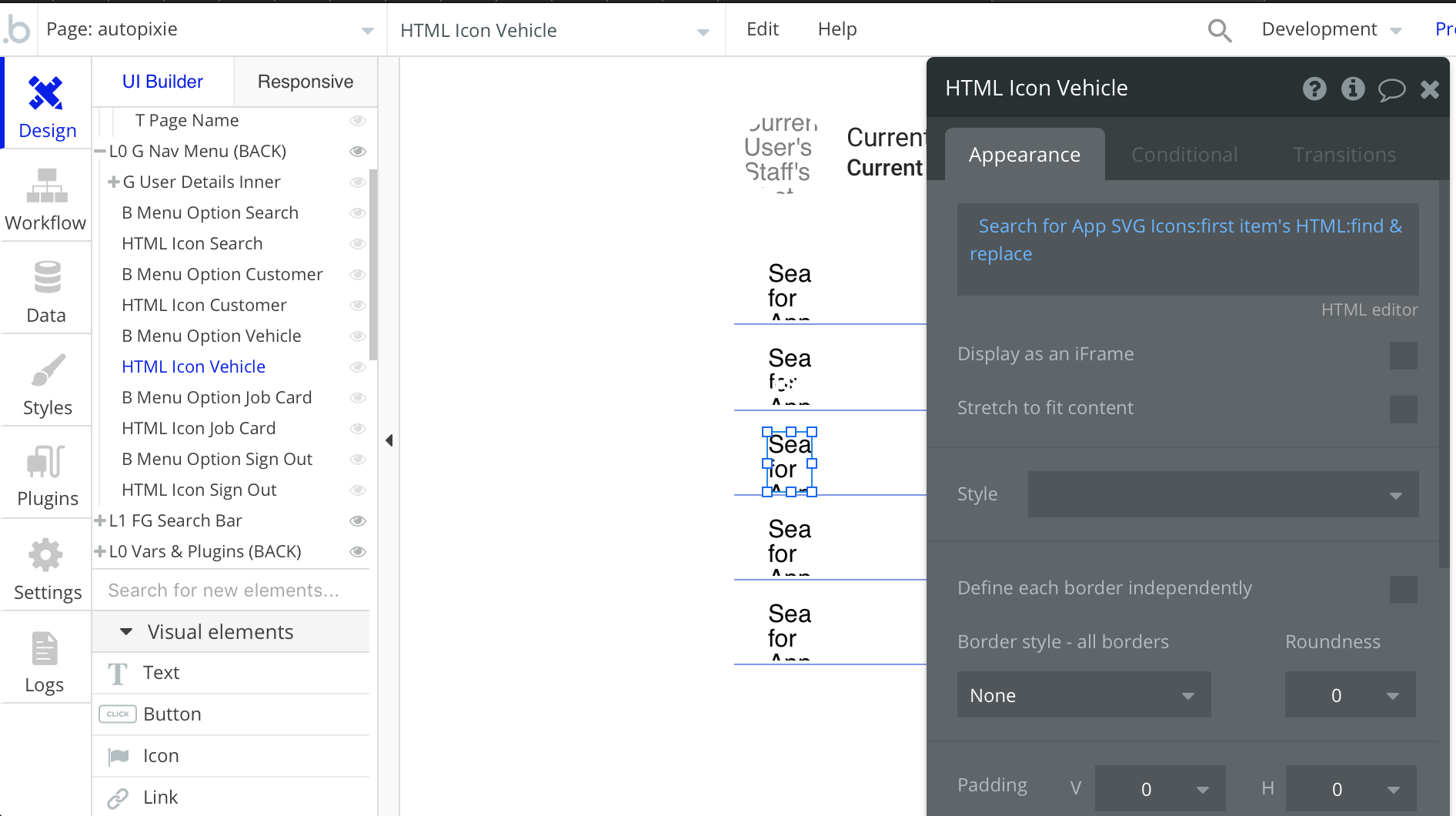
Task: Open the Workflow tab icon
Action: (x=46, y=187)
